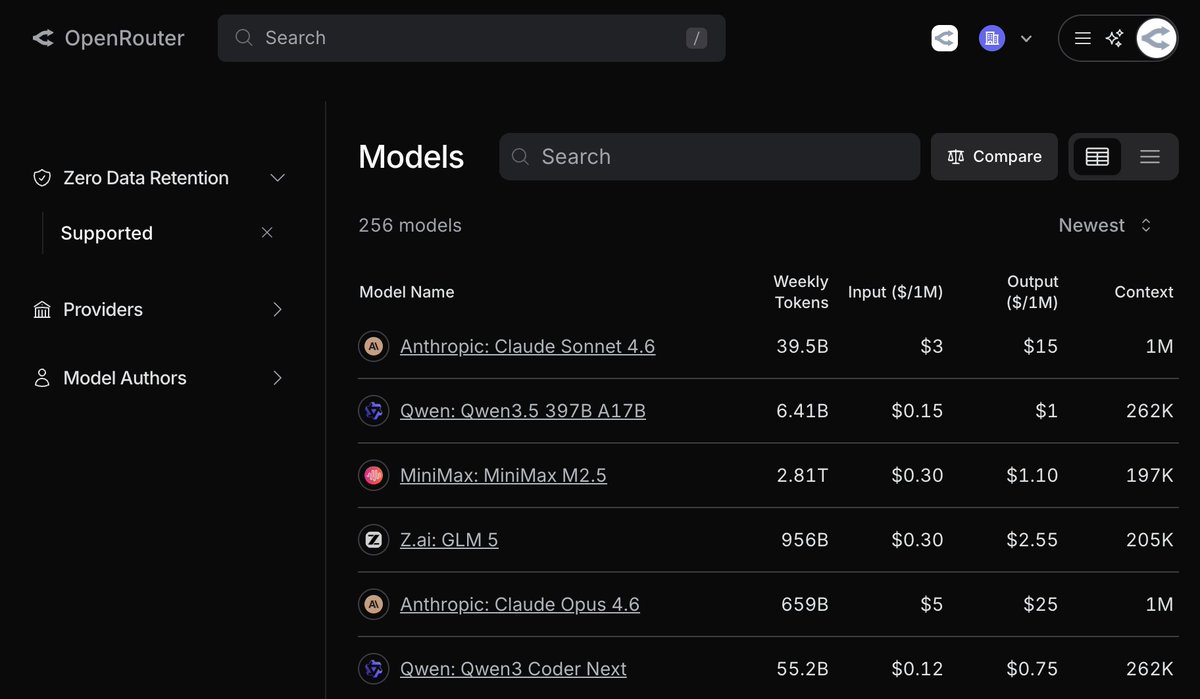Image resolution: width=1200 pixels, height=699 pixels.
Task: Click the slash shortcut key badge
Action: [697, 38]
